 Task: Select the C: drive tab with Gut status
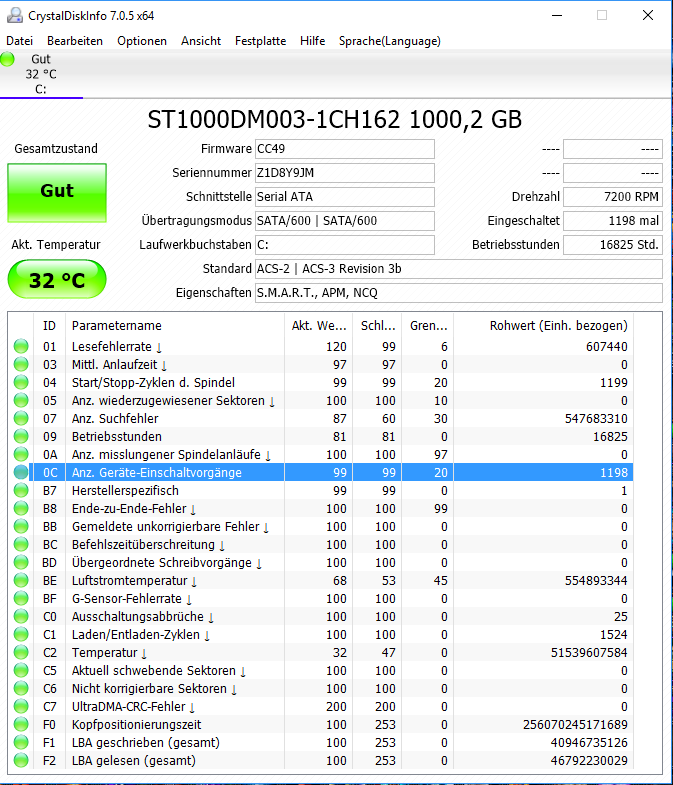[41, 74]
